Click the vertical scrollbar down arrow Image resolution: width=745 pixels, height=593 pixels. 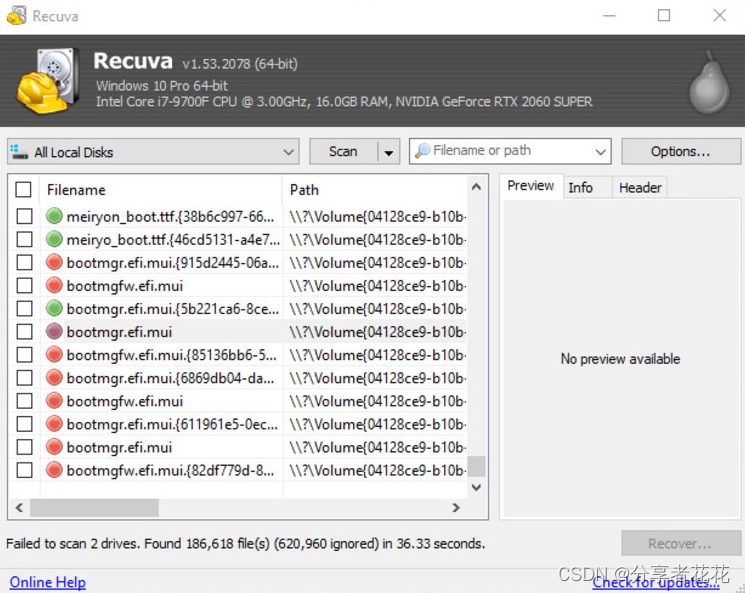(x=476, y=487)
